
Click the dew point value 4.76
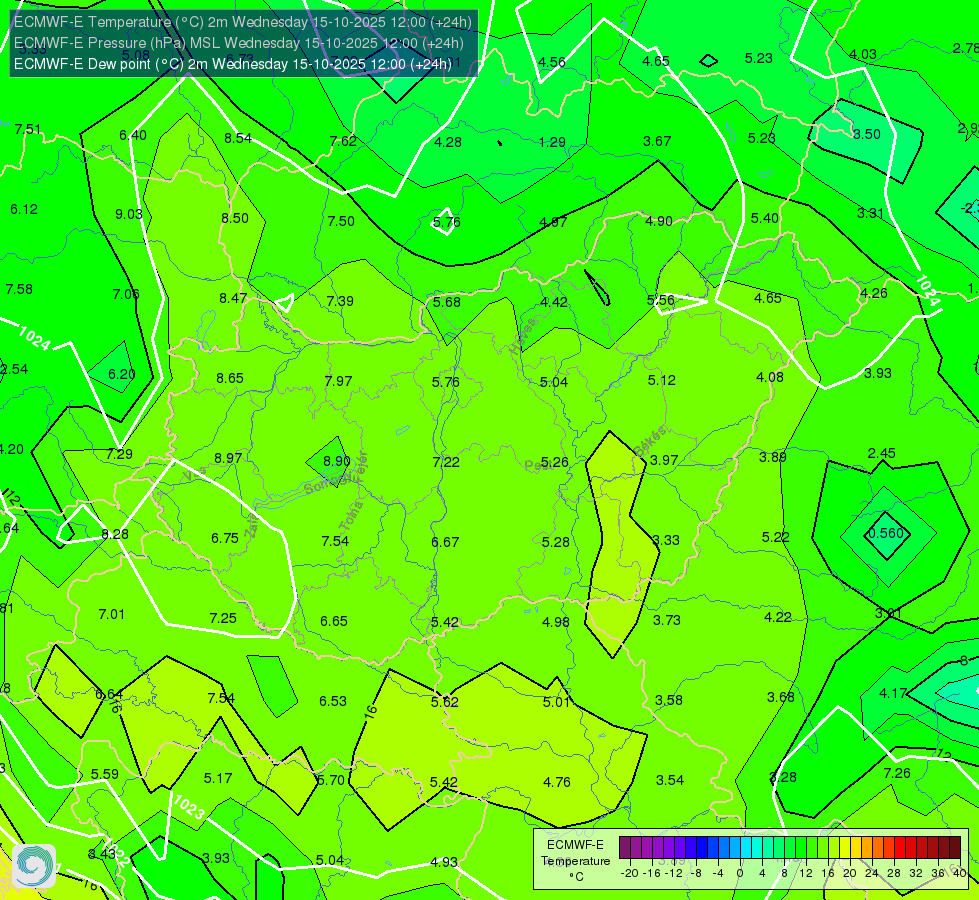click(x=557, y=782)
